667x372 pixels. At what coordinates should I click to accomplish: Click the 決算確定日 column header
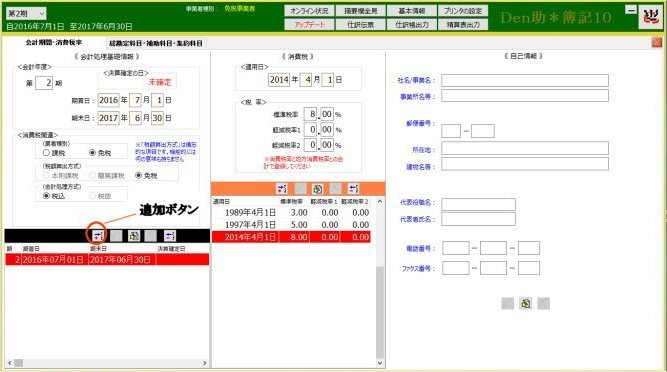[x=171, y=249]
